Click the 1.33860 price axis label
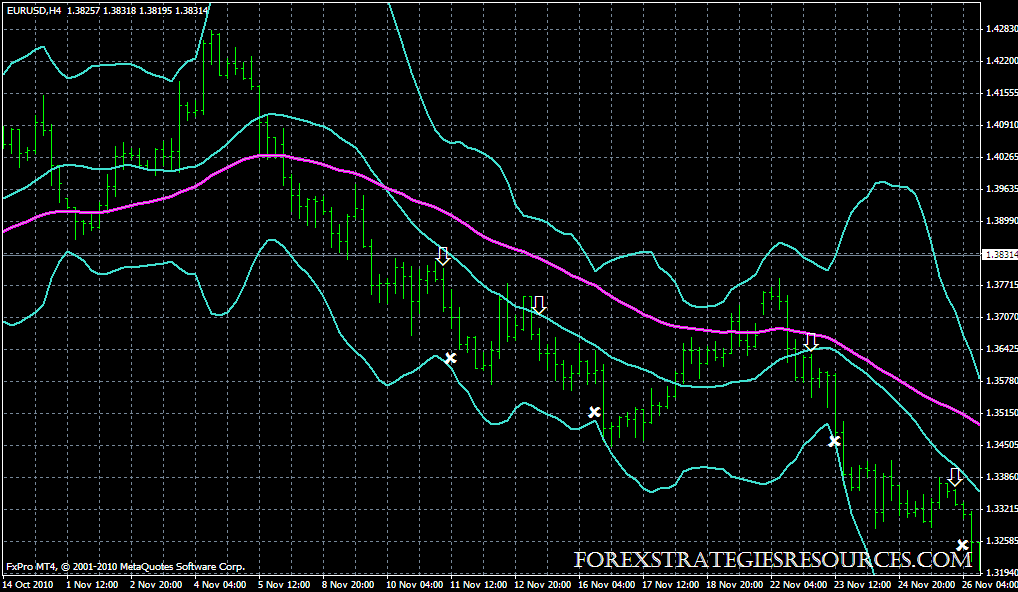Screen dimensions: 1018x592 tap(1001, 477)
